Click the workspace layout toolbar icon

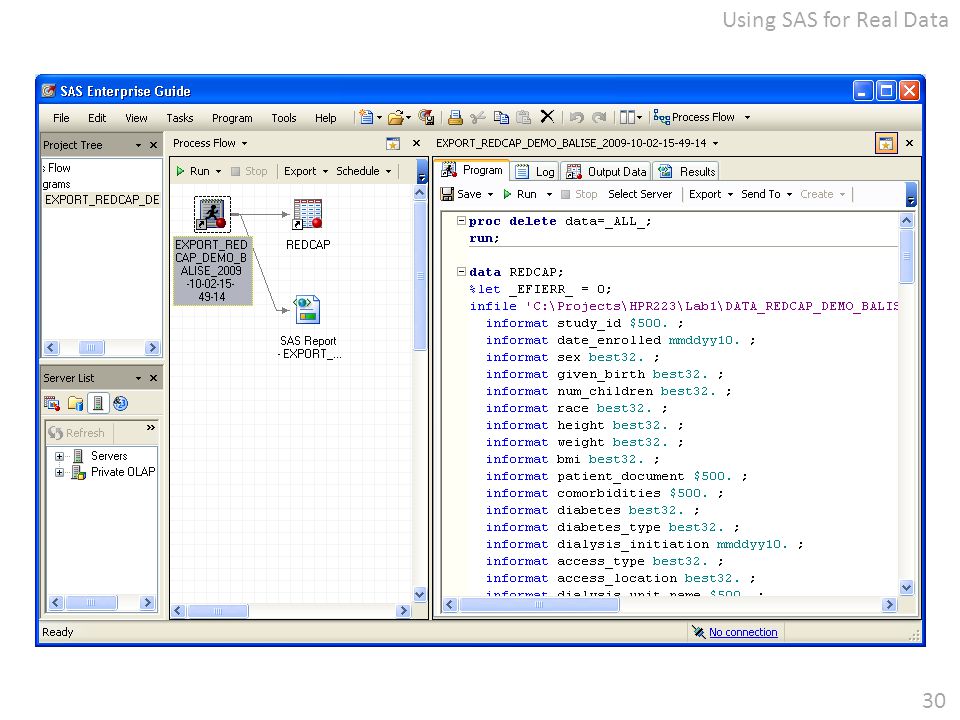[628, 117]
